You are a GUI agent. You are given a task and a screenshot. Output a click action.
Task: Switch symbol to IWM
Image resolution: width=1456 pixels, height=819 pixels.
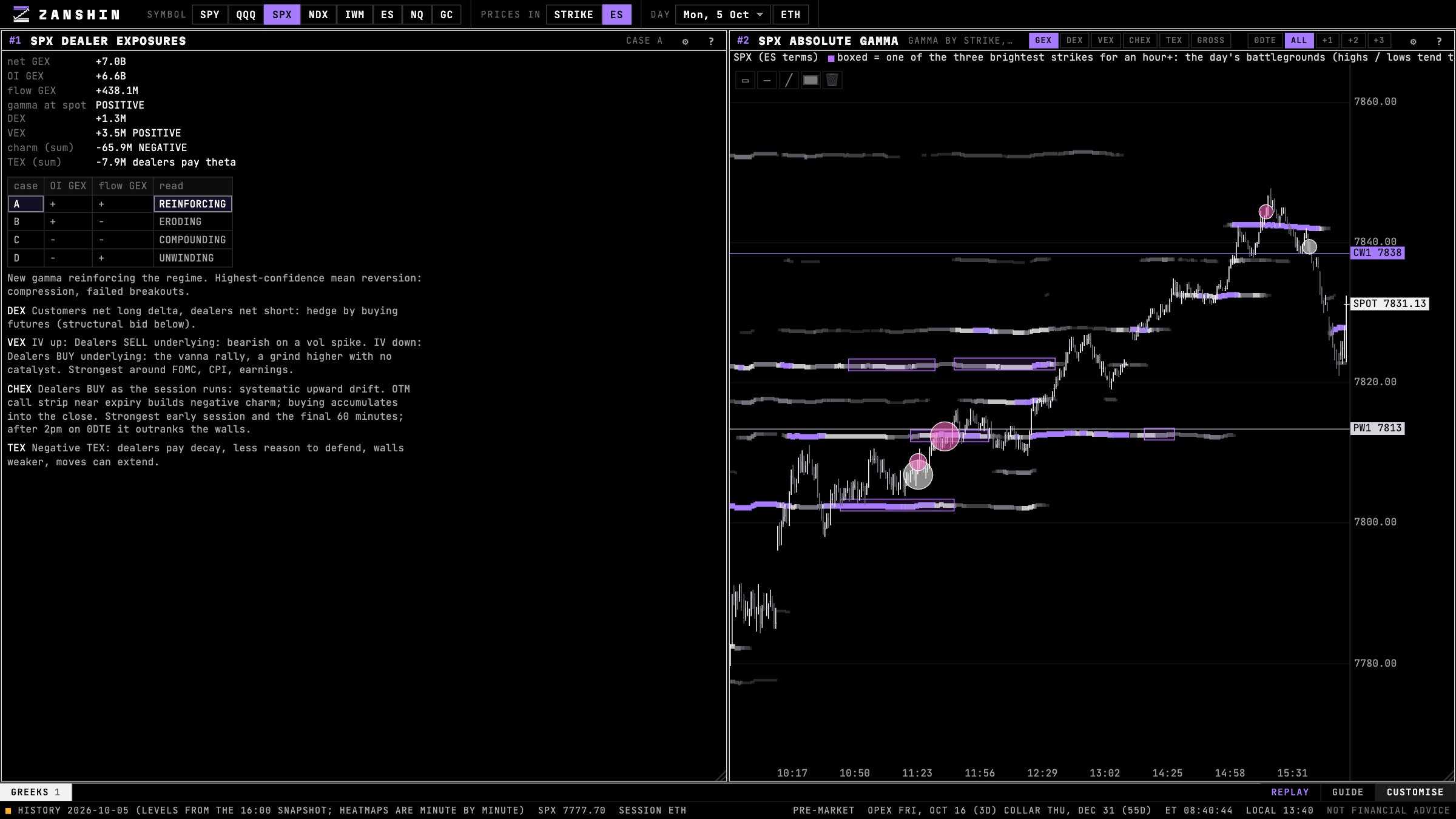tap(354, 15)
